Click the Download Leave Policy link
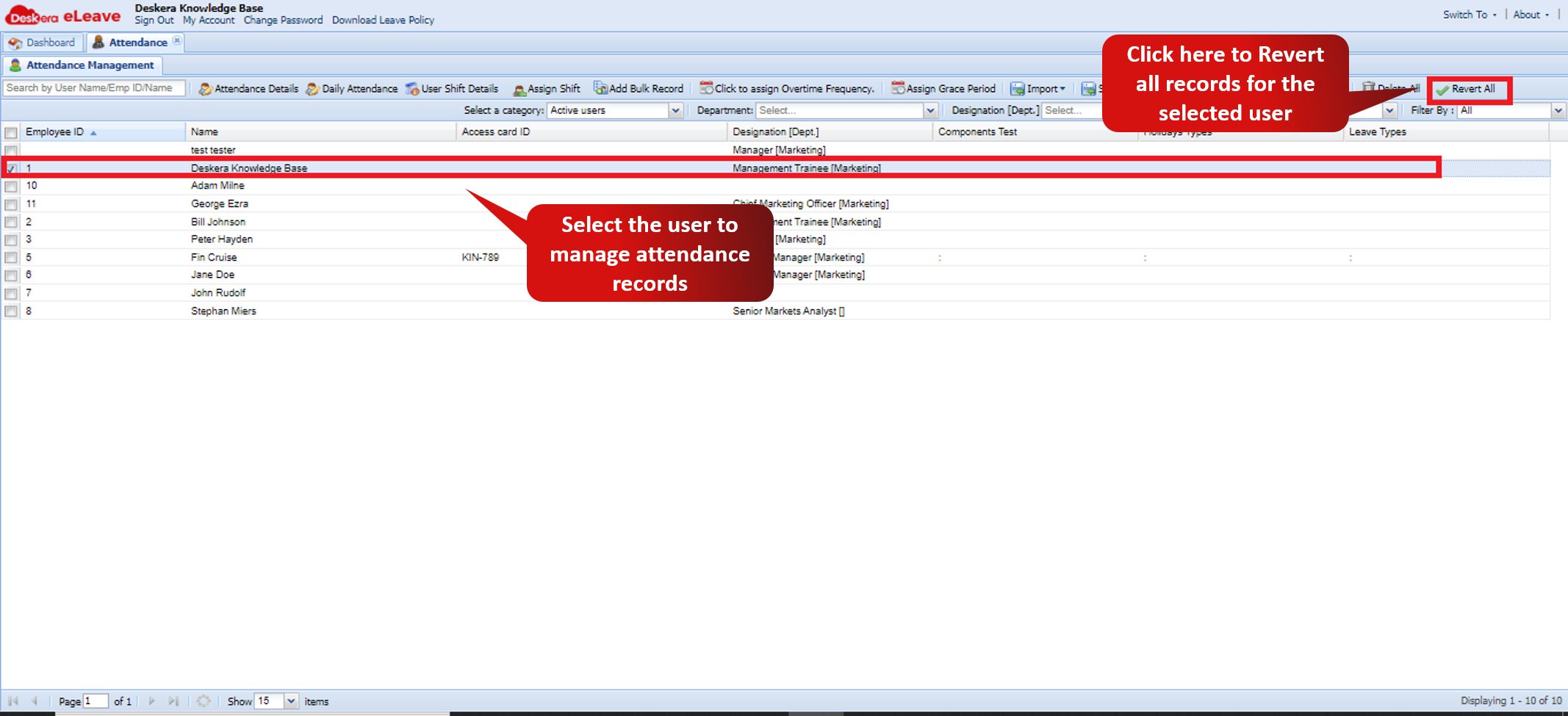1568x716 pixels. point(383,21)
